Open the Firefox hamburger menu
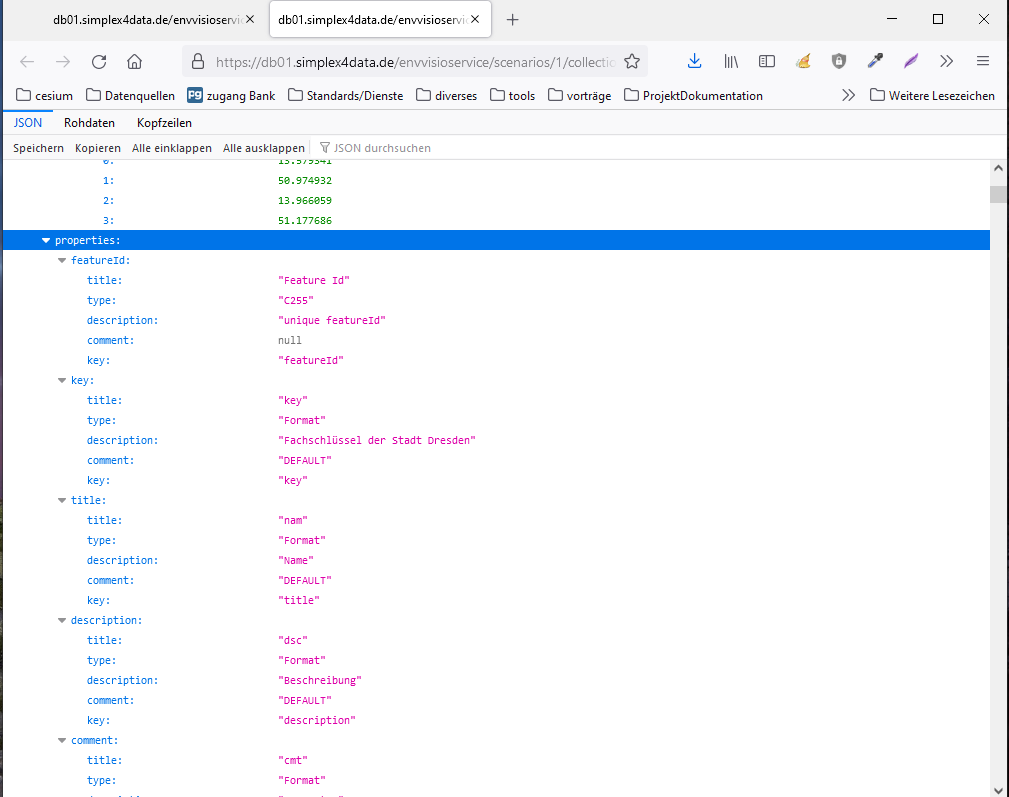Screen dimensions: 1009x797 [x=983, y=61]
